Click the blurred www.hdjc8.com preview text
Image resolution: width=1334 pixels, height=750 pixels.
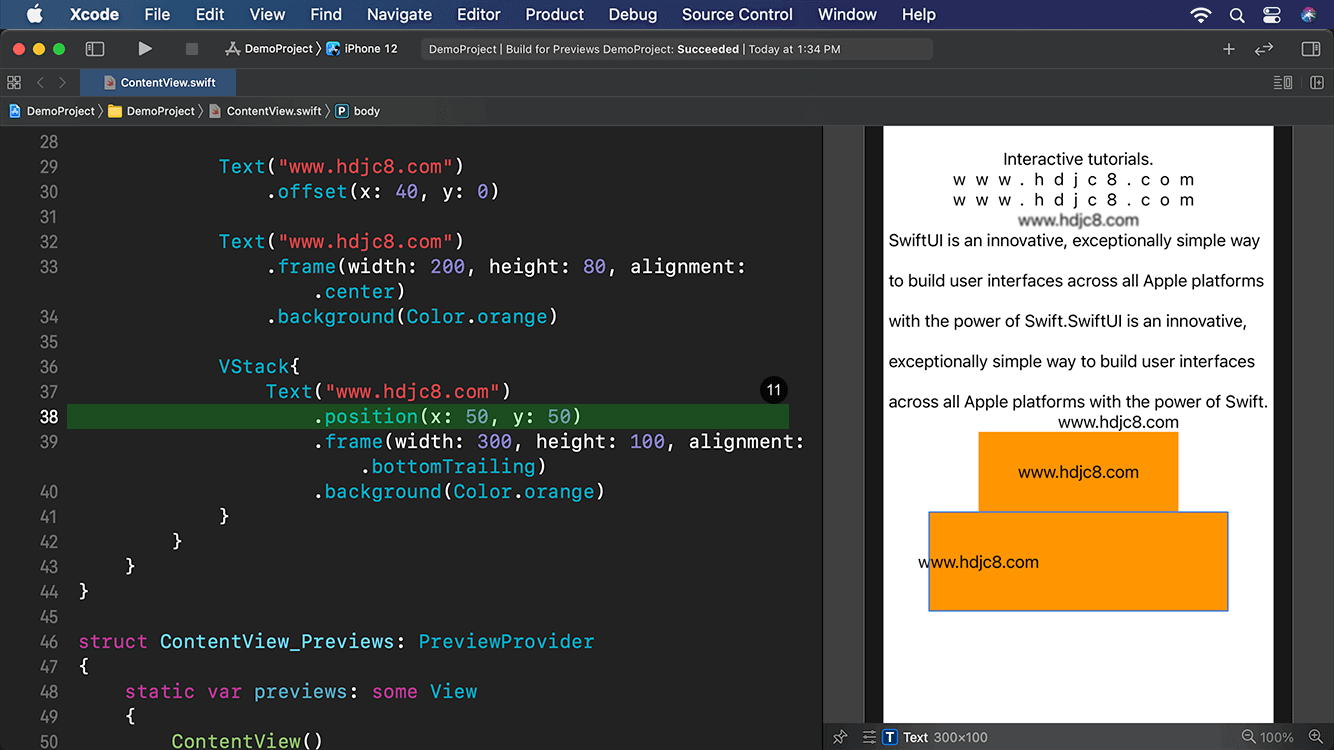point(1078,220)
